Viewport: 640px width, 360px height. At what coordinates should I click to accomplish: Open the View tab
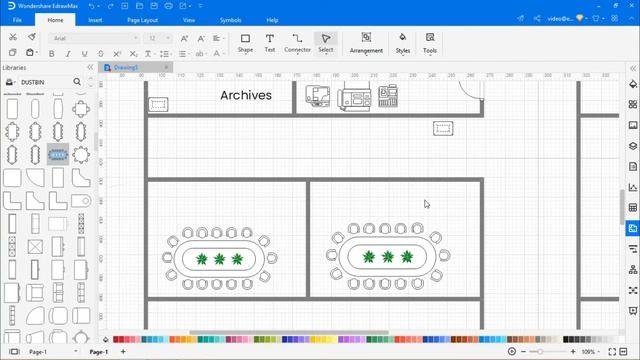coord(189,20)
